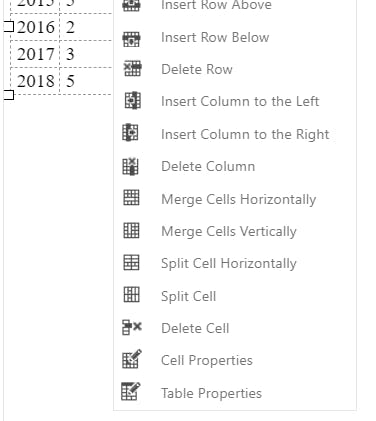Viewport: 376px width, 421px height.
Task: Click the Split Cell Horizontally icon
Action: pos(131,263)
